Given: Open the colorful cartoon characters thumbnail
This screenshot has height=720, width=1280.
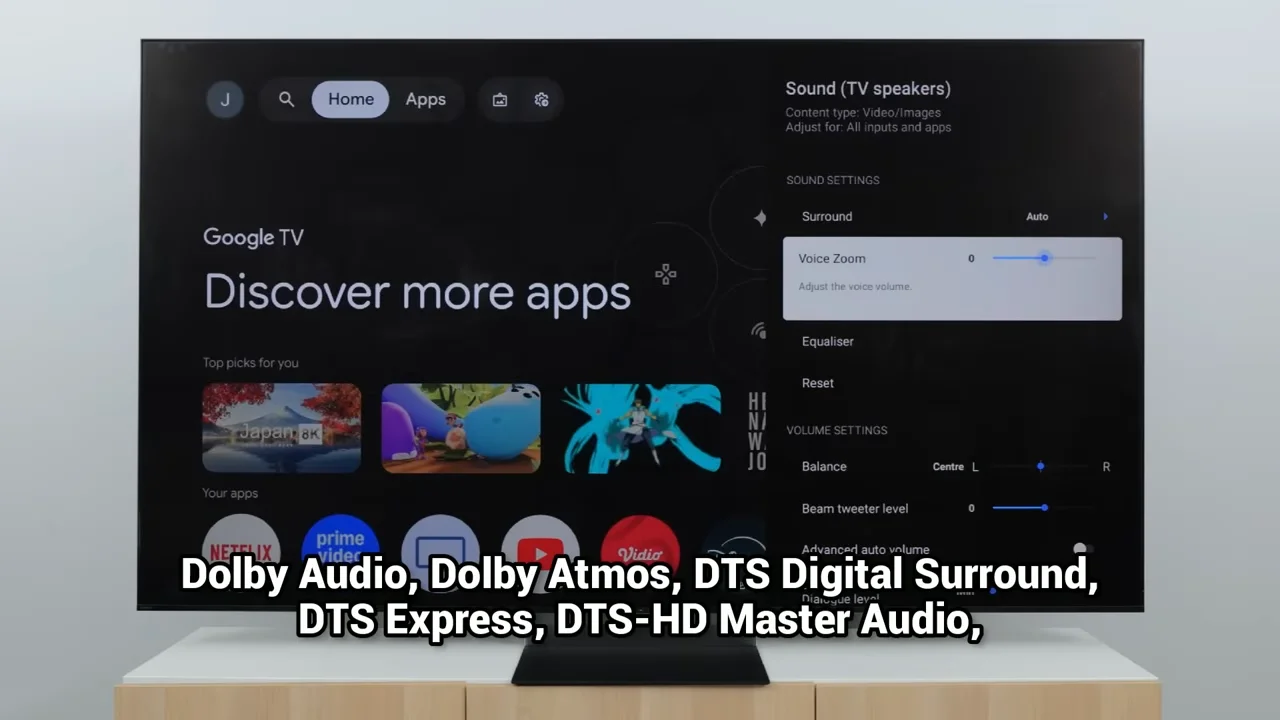Looking at the screenshot, I should point(461,428).
